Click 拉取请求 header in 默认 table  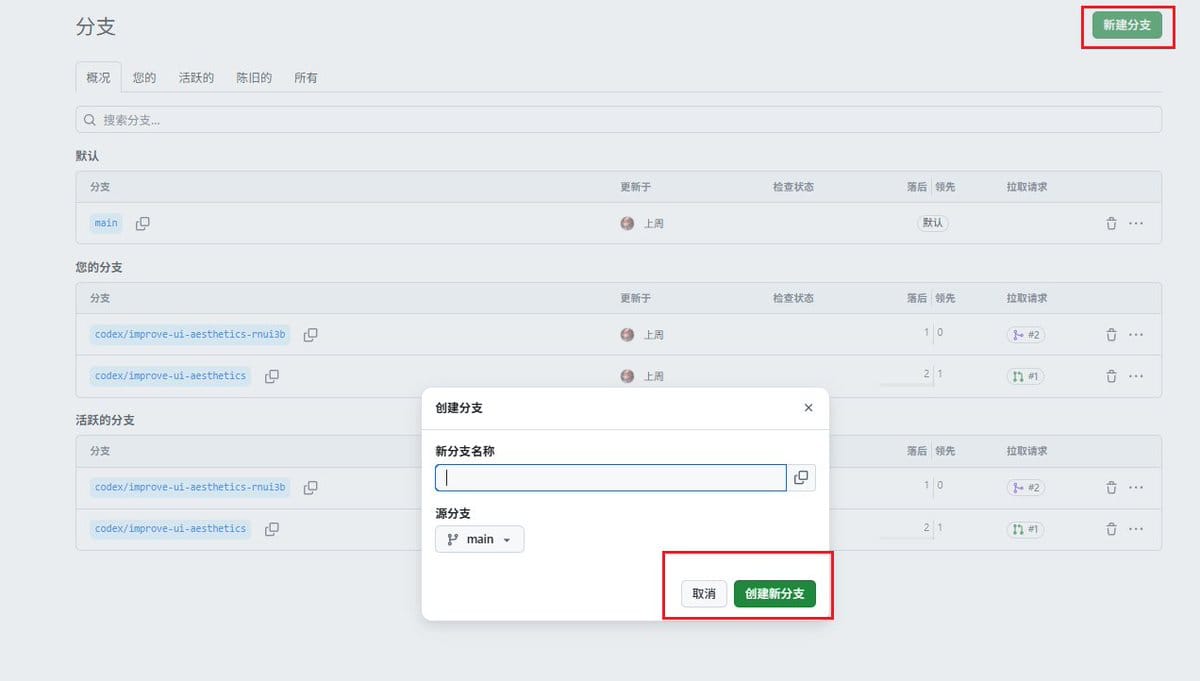point(1027,187)
